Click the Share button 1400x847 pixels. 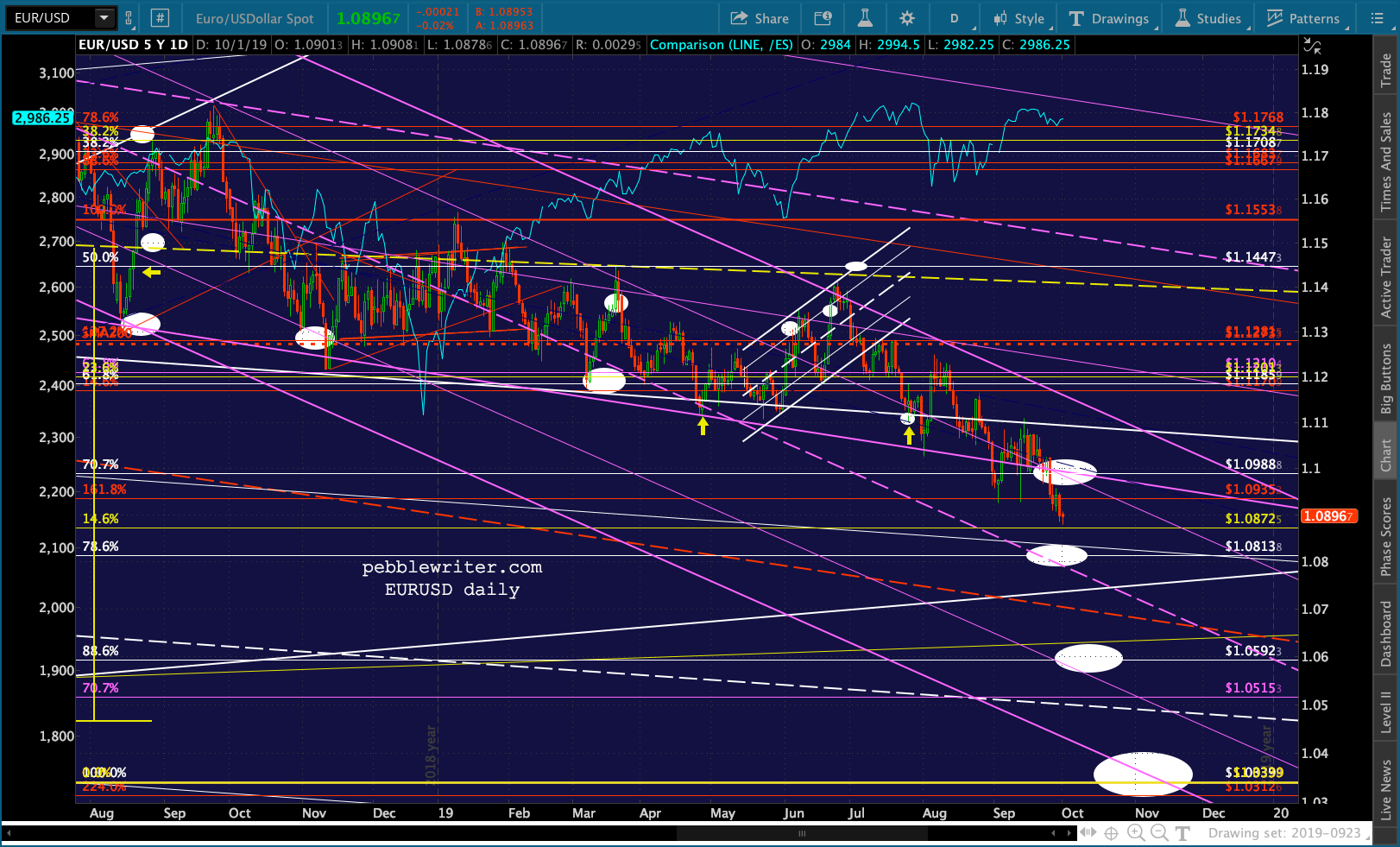(x=760, y=18)
